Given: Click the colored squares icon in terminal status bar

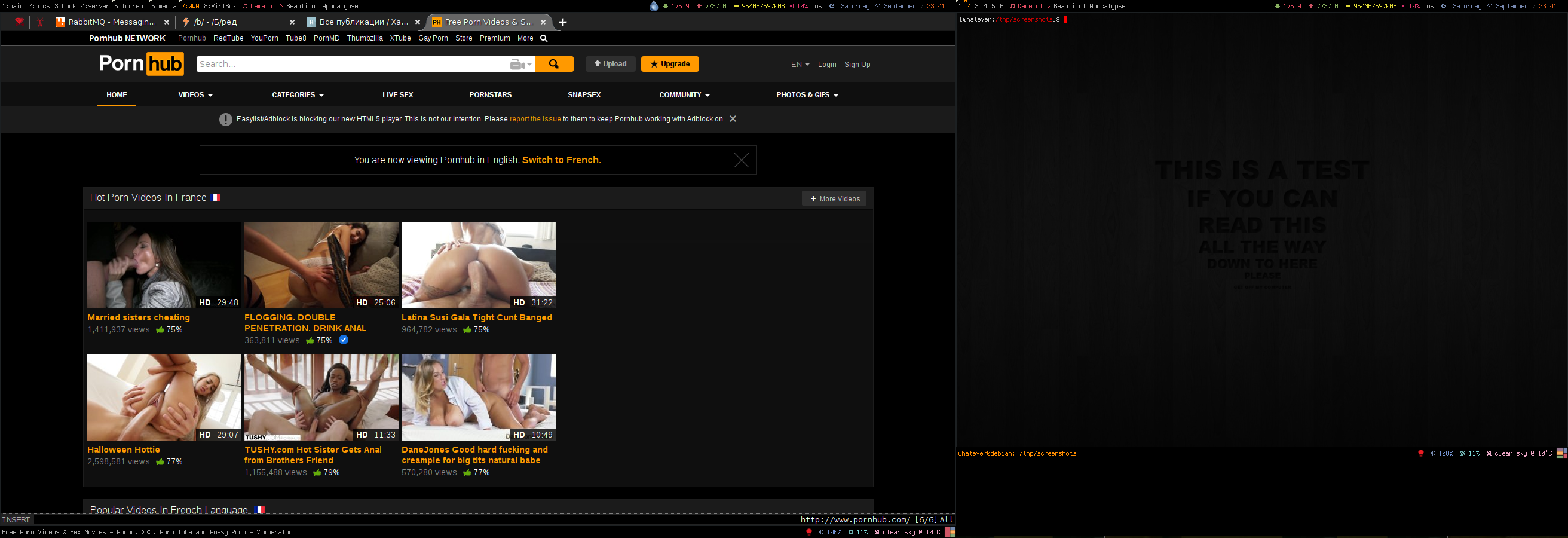Looking at the screenshot, I should point(1562,453).
